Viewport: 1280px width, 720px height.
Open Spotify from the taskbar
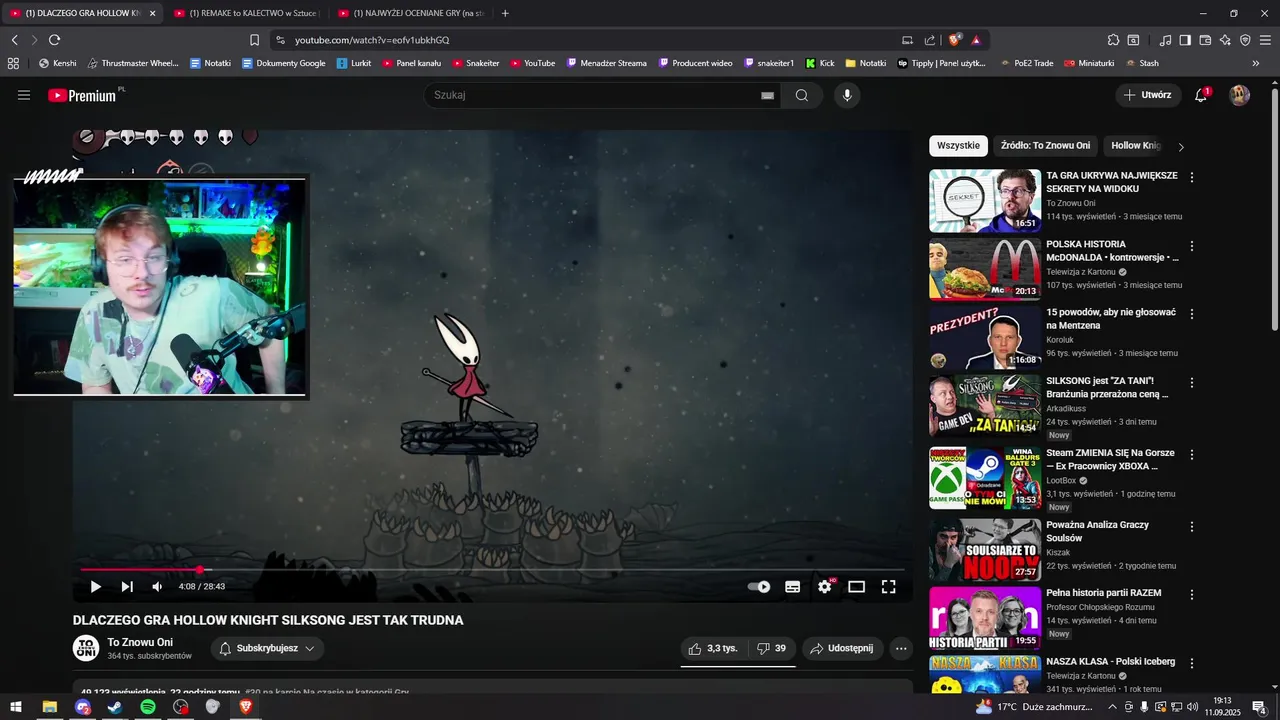[x=148, y=707]
